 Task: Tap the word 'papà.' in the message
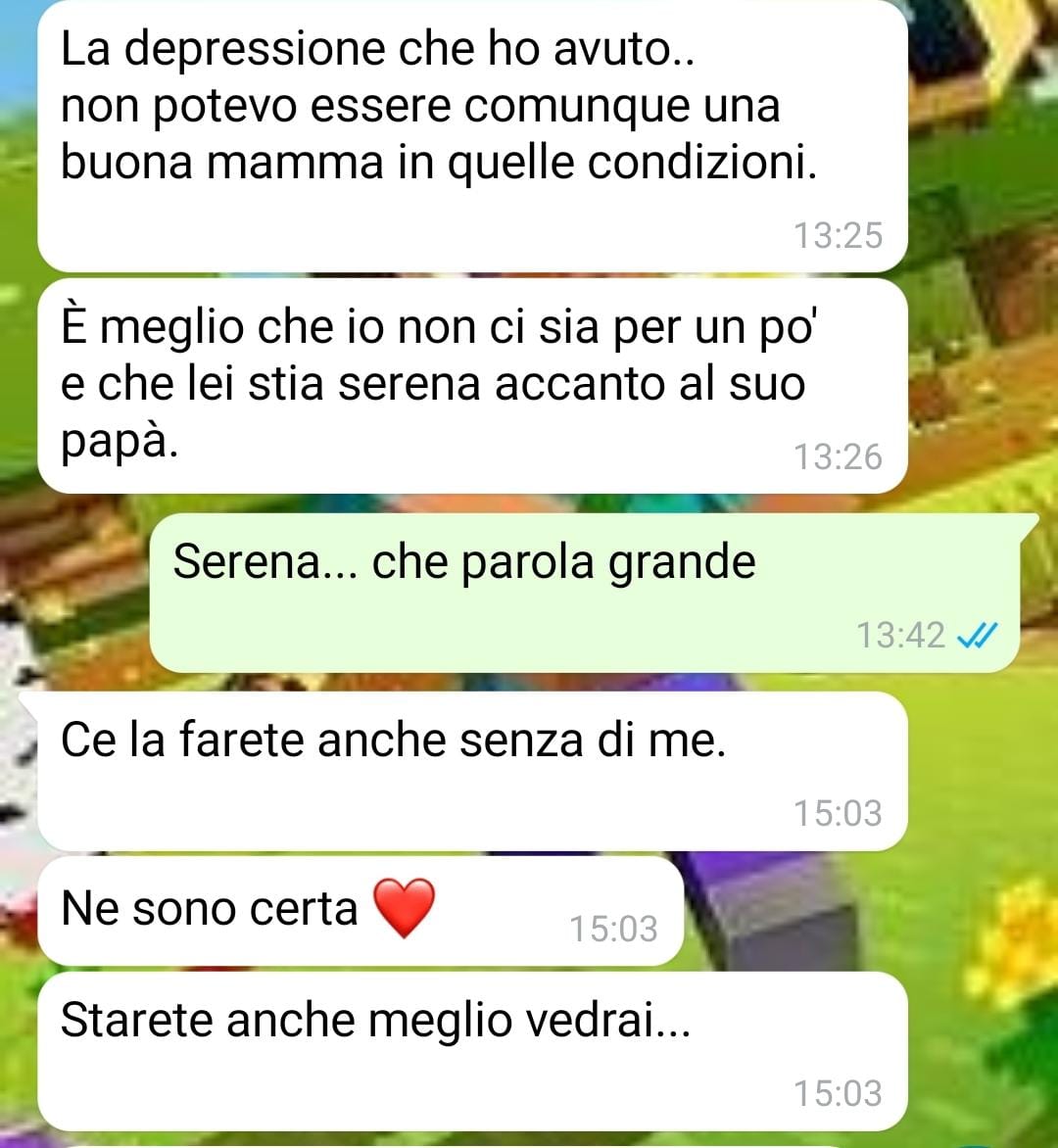pos(120,440)
